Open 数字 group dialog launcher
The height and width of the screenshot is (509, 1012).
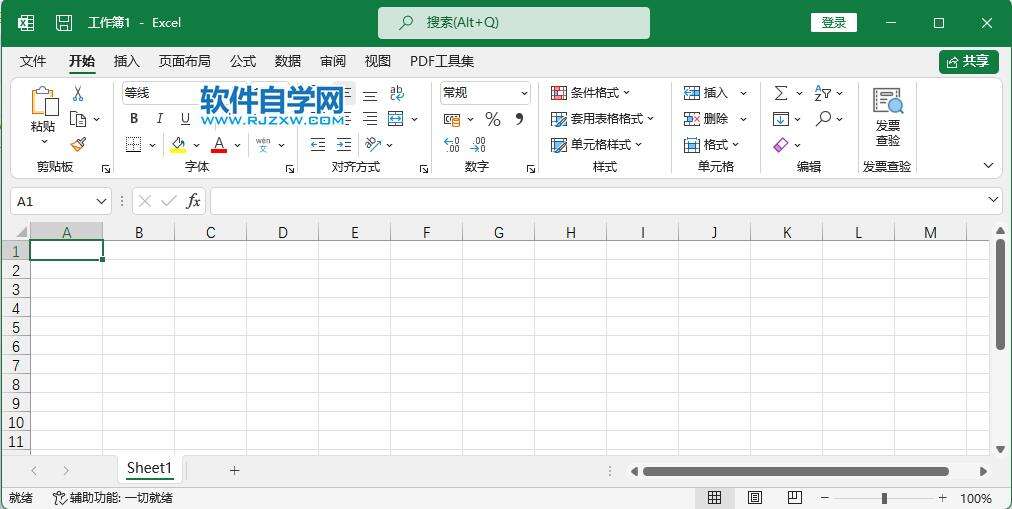[531, 169]
